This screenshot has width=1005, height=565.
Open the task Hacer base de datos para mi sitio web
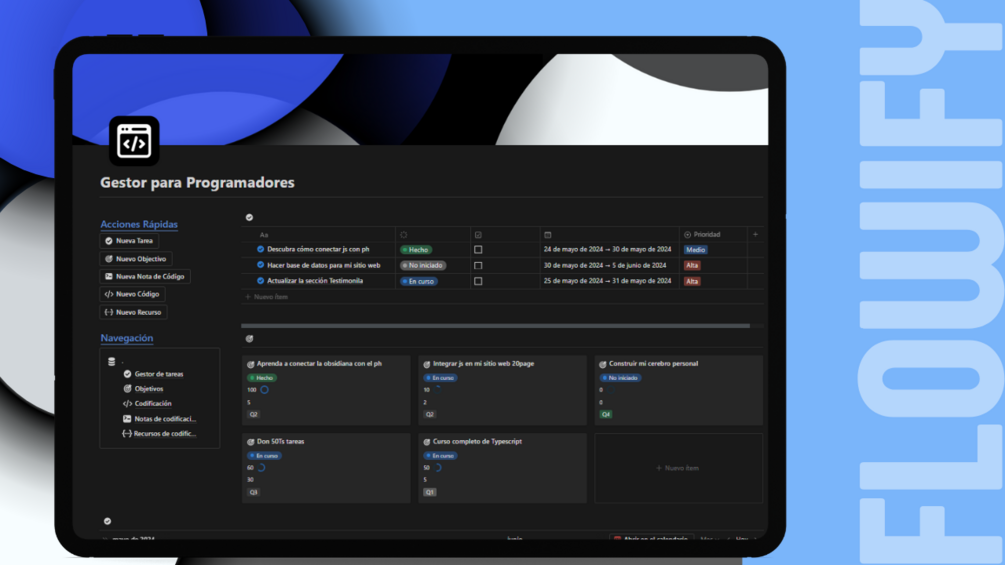324,265
